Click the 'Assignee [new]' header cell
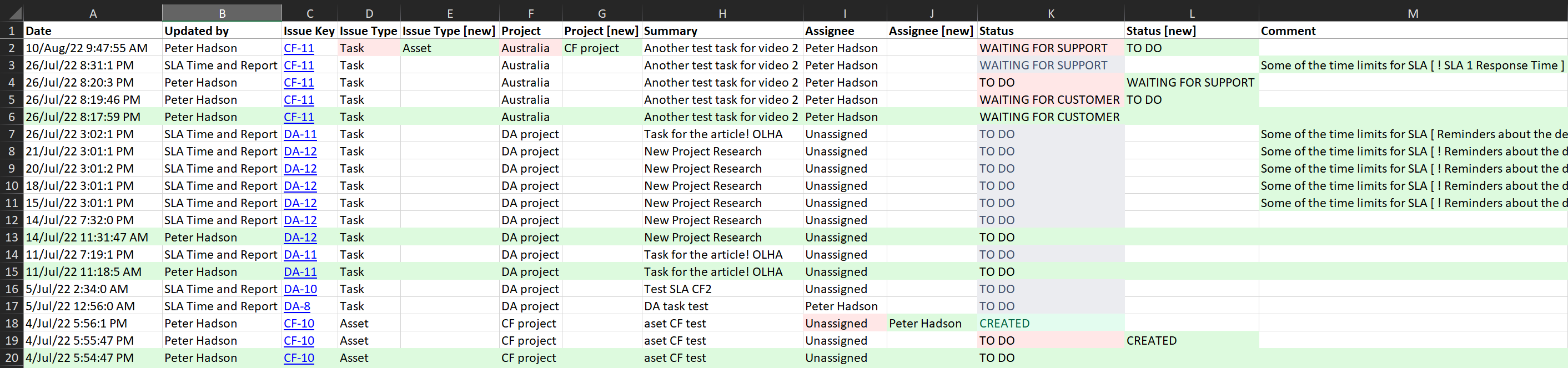The height and width of the screenshot is (368, 1568). pyautogui.click(x=931, y=31)
